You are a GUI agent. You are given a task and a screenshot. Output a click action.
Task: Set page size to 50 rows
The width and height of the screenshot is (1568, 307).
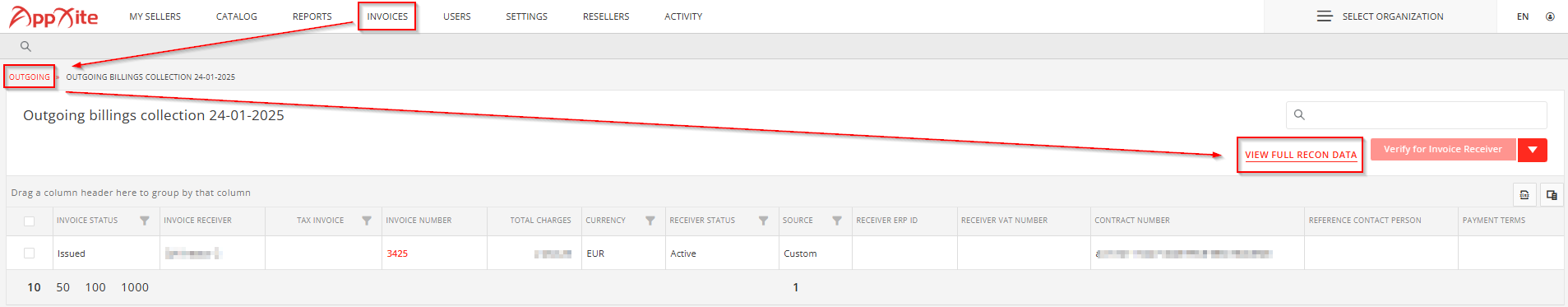[x=63, y=287]
